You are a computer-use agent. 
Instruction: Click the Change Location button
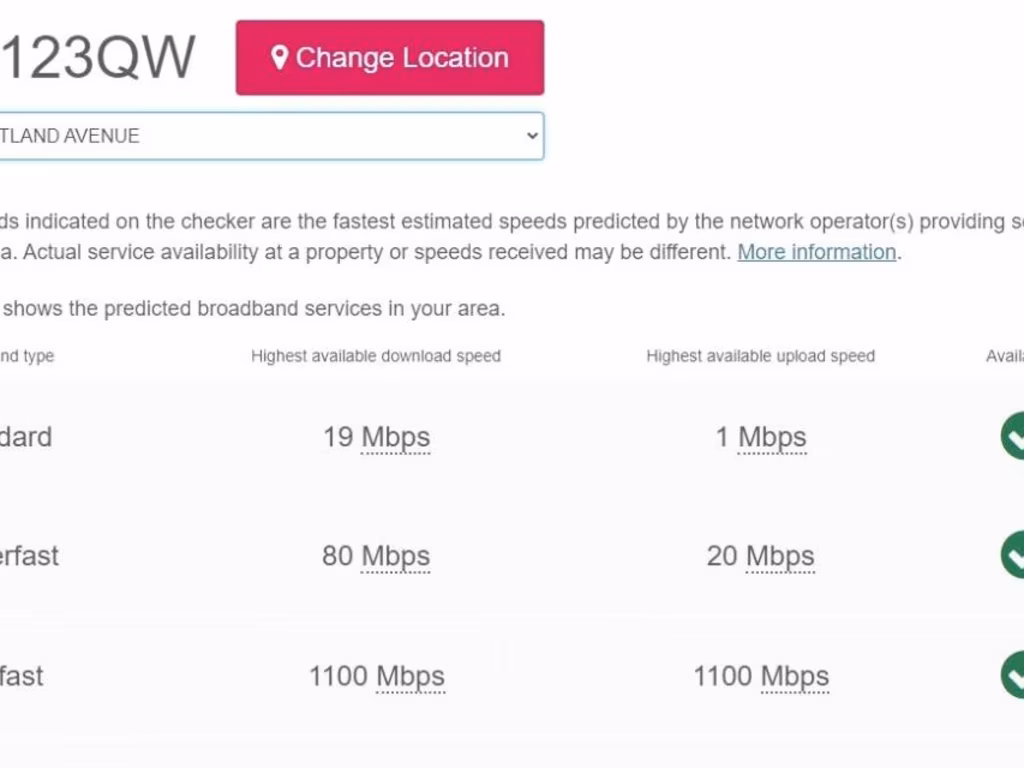pyautogui.click(x=390, y=58)
